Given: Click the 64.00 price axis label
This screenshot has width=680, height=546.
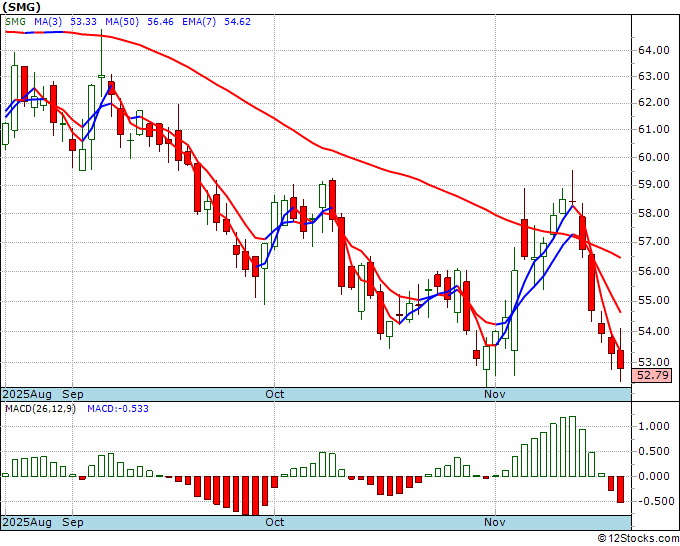Looking at the screenshot, I should pyautogui.click(x=654, y=50).
